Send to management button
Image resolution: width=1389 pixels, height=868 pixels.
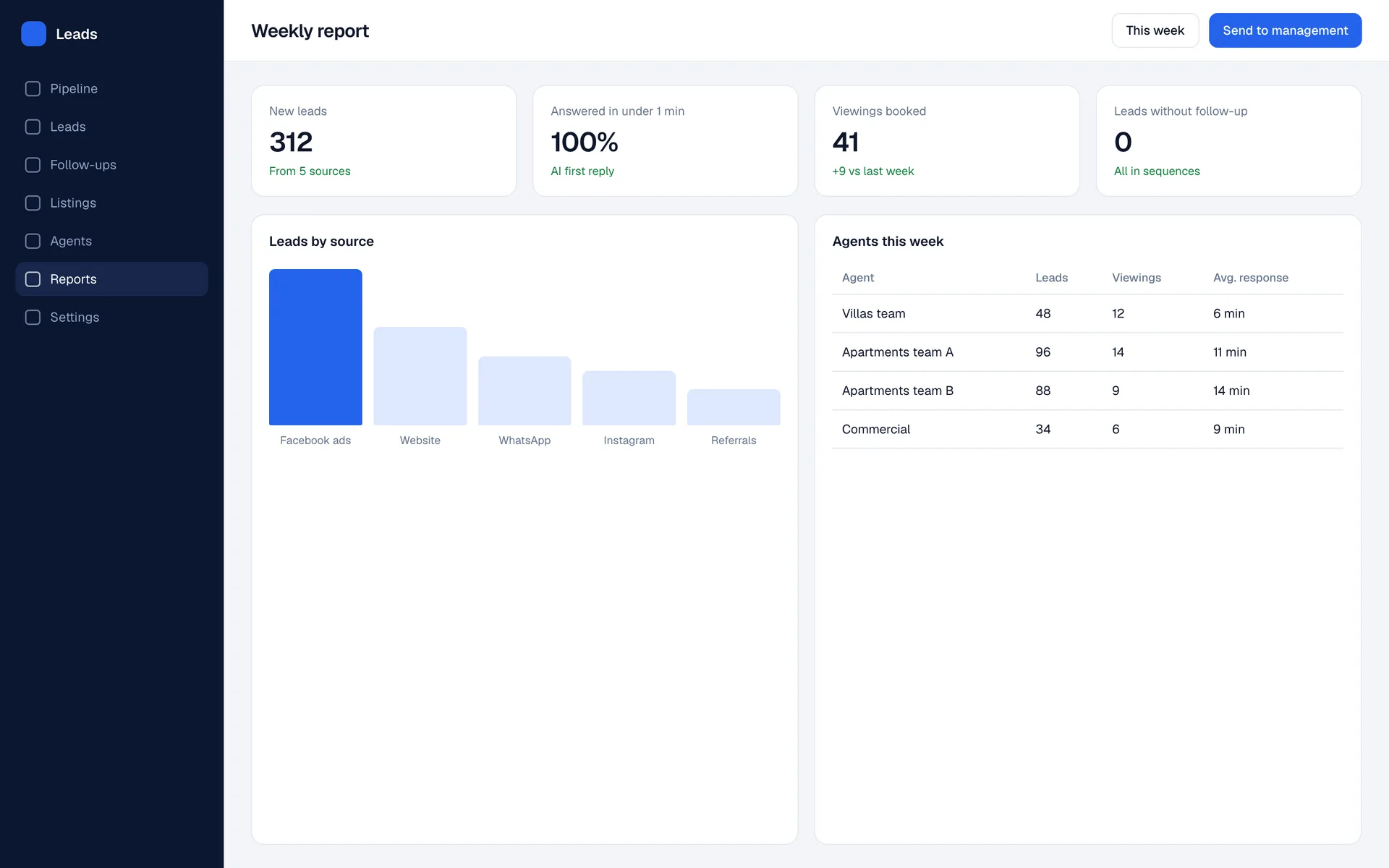click(1285, 30)
